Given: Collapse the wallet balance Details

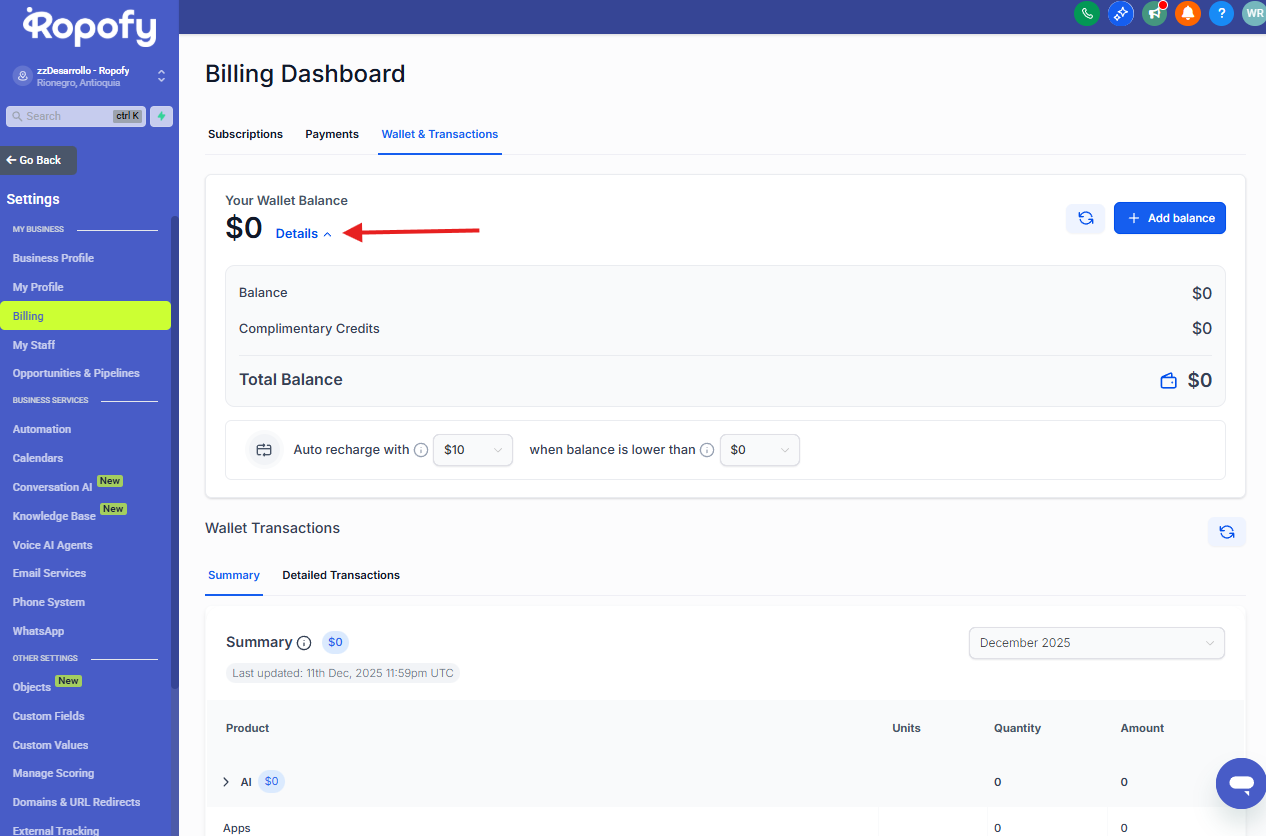Looking at the screenshot, I should click(x=303, y=234).
